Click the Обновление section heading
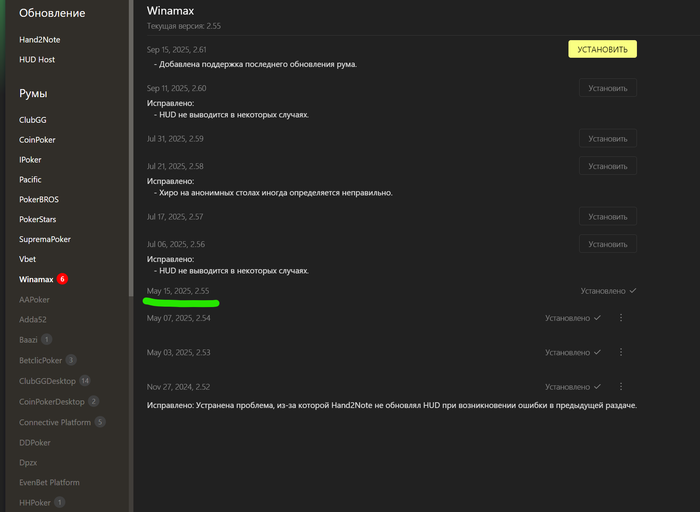 (52, 13)
